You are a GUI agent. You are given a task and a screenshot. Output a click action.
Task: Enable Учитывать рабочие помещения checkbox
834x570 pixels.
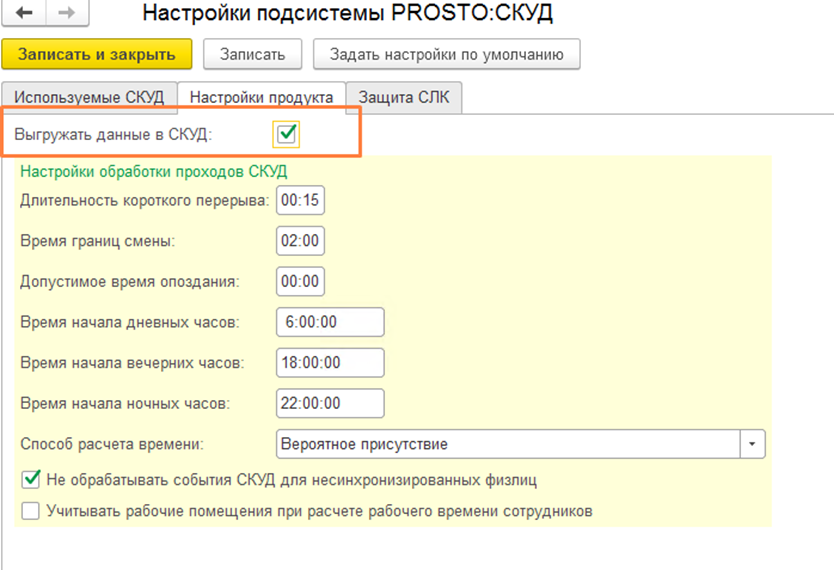tap(31, 512)
